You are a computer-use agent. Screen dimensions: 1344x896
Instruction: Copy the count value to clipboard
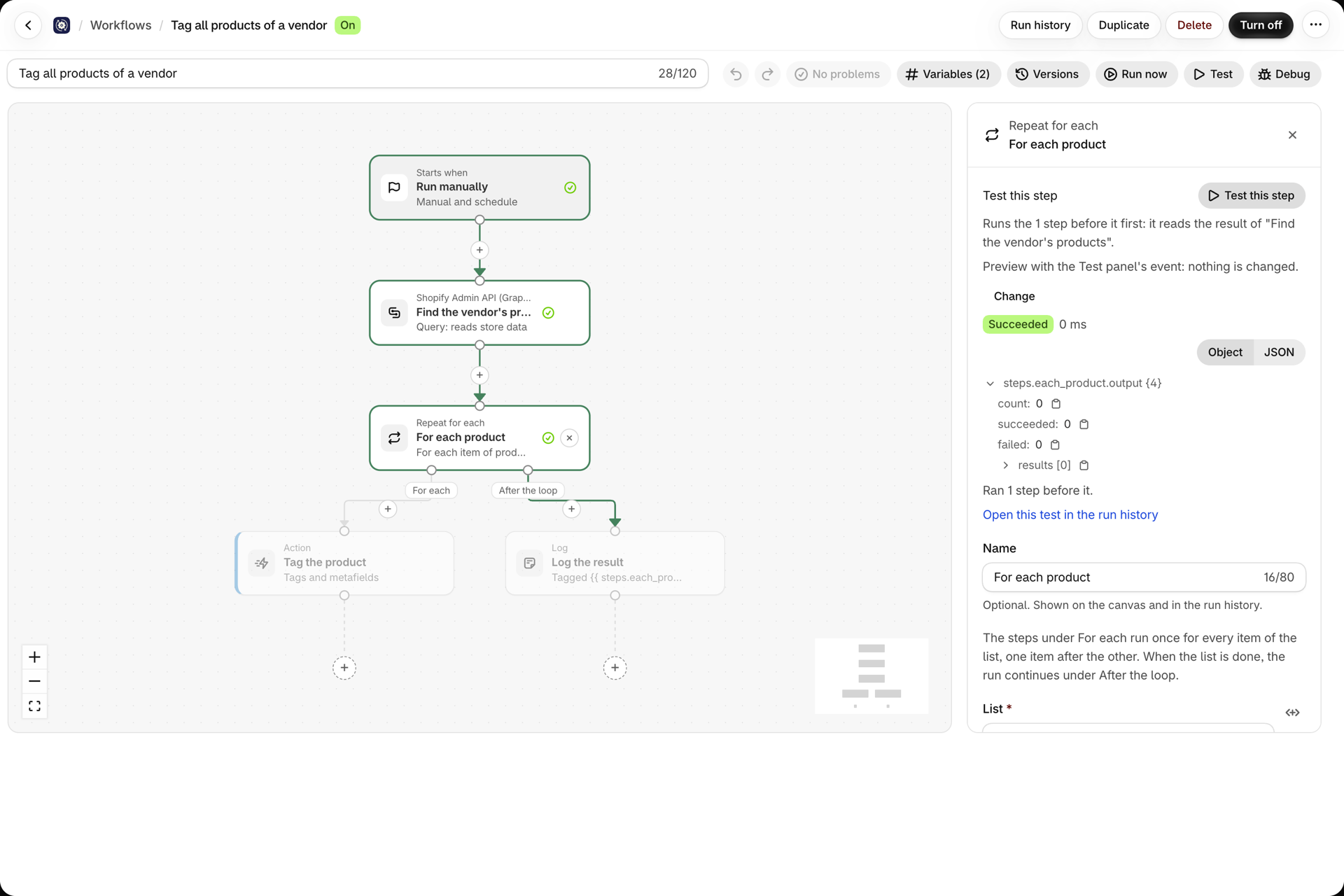click(1056, 404)
